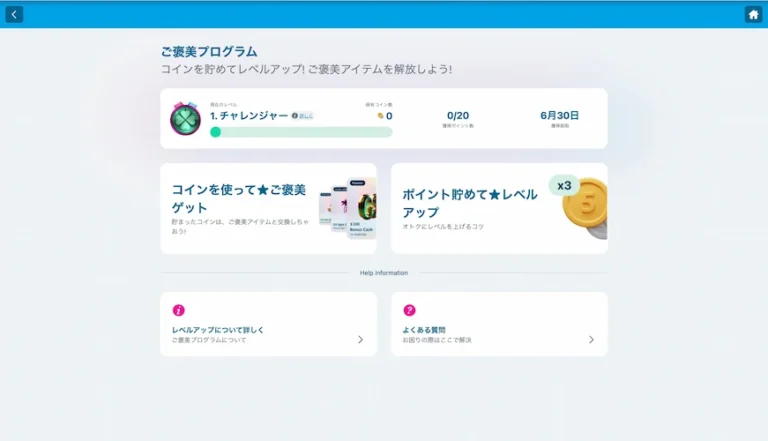Click the large gold 5 coin image
The width and height of the screenshot is (768, 441).
(x=586, y=206)
